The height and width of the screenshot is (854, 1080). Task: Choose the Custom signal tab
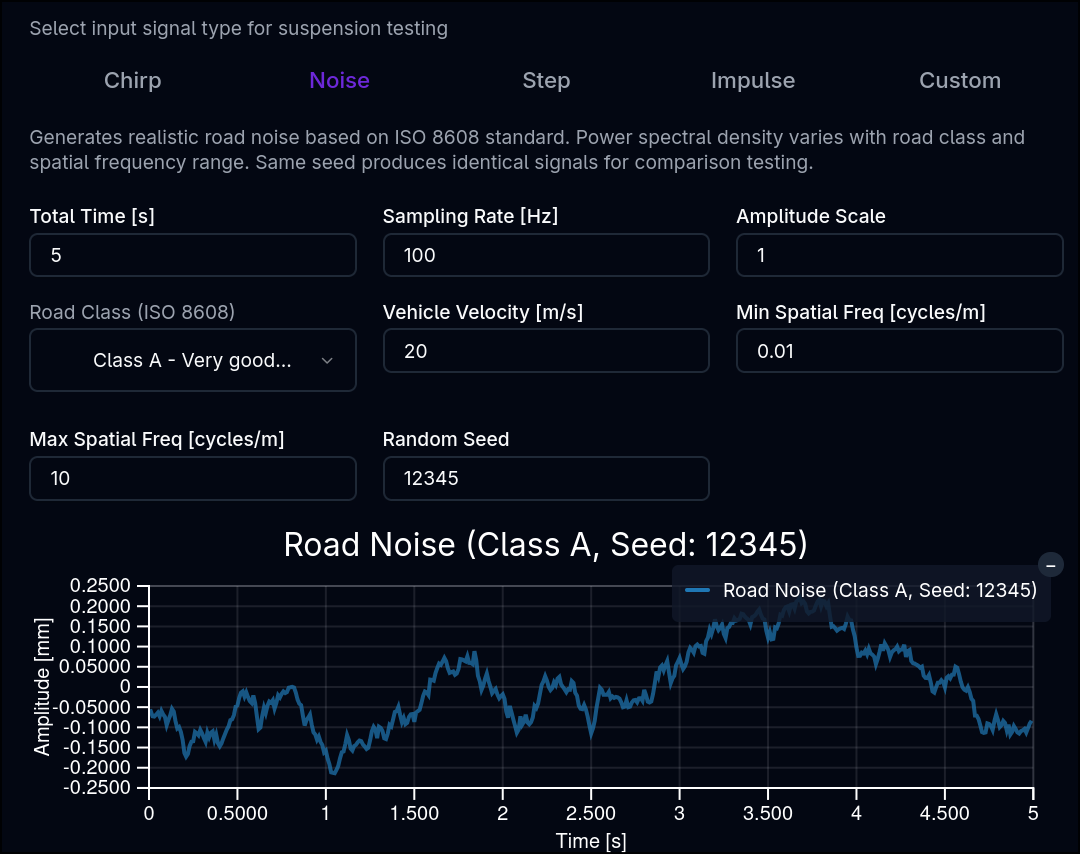[959, 81]
